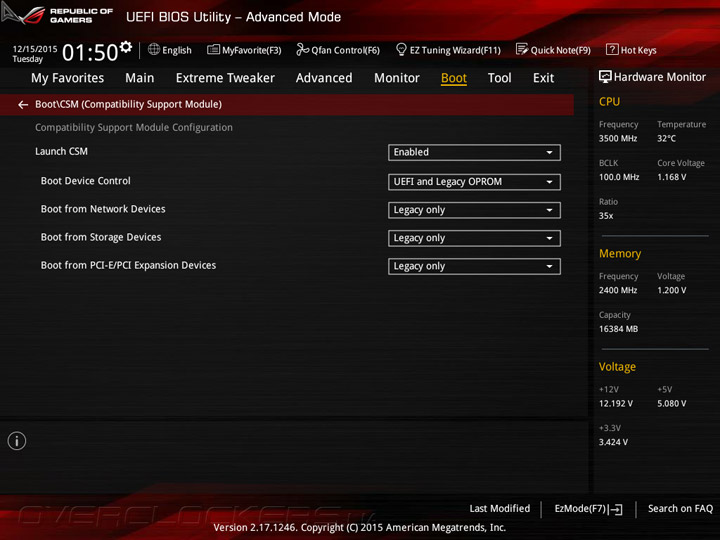This screenshot has width=720, height=540.
Task: Start EZ Tuning Wizard(F11) label
Action: pos(455,51)
